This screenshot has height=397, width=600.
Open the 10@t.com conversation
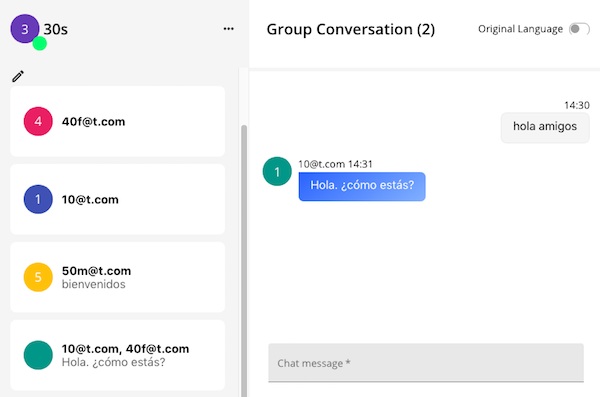pos(117,199)
